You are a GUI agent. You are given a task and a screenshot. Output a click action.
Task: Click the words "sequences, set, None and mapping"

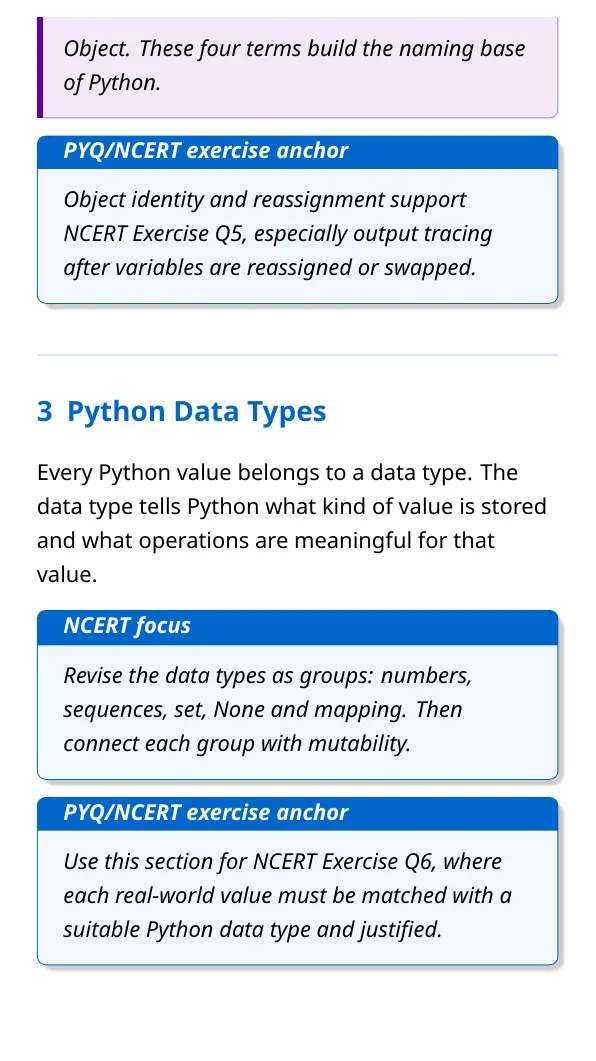[235, 710]
